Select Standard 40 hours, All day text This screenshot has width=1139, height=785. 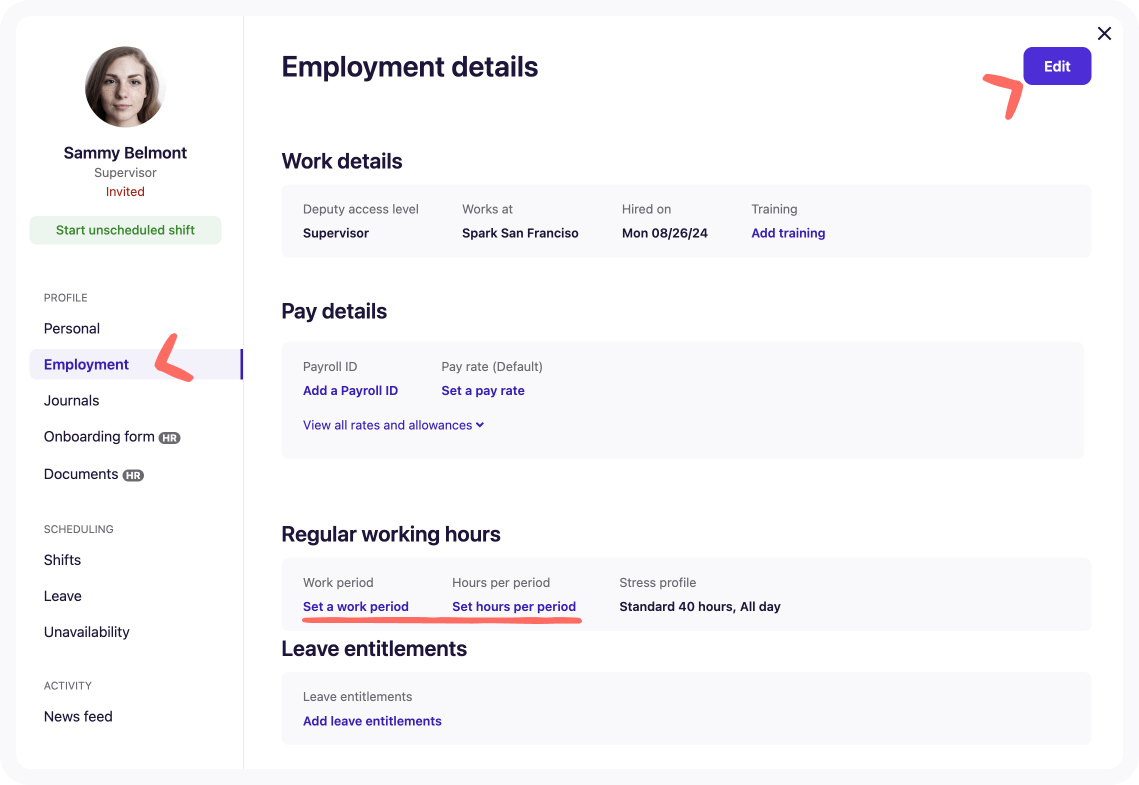(700, 606)
